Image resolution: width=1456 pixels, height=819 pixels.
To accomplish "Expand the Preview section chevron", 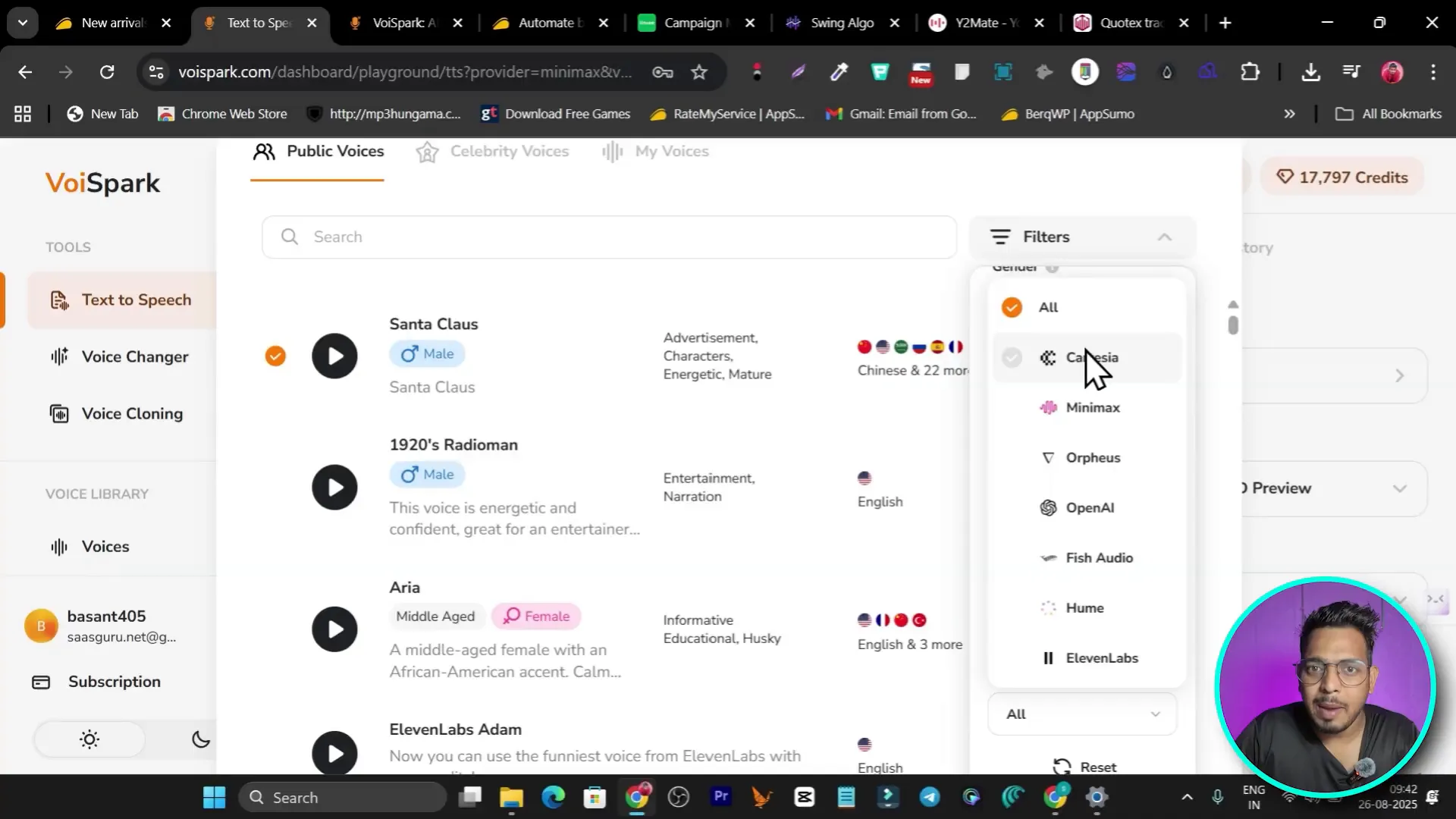I will pos(1399,488).
